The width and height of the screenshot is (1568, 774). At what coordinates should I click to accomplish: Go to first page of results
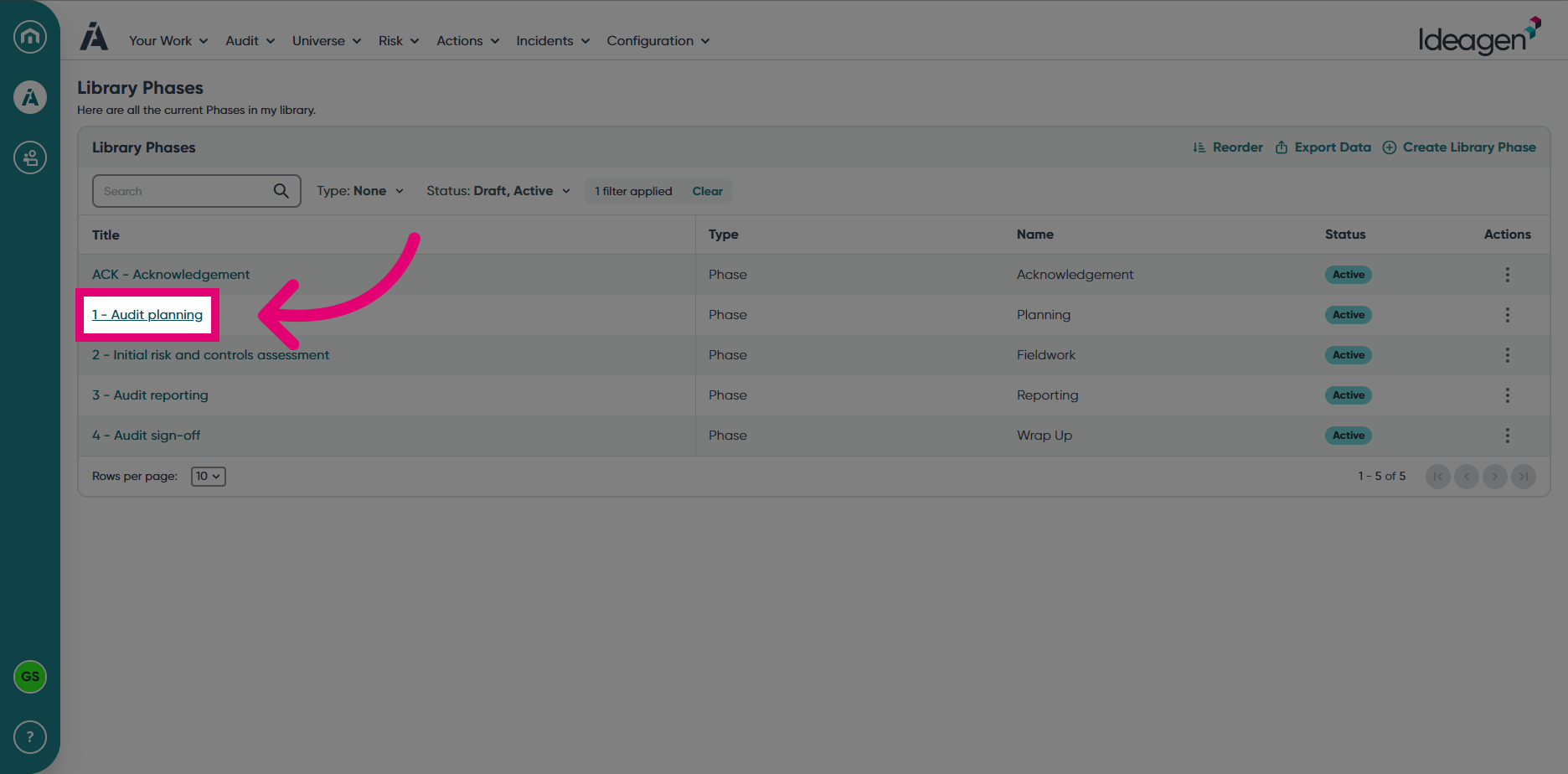[1438, 477]
